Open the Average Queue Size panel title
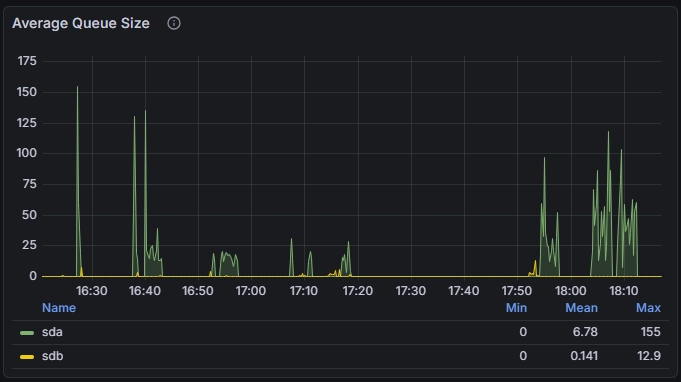The image size is (681, 382). (81, 23)
